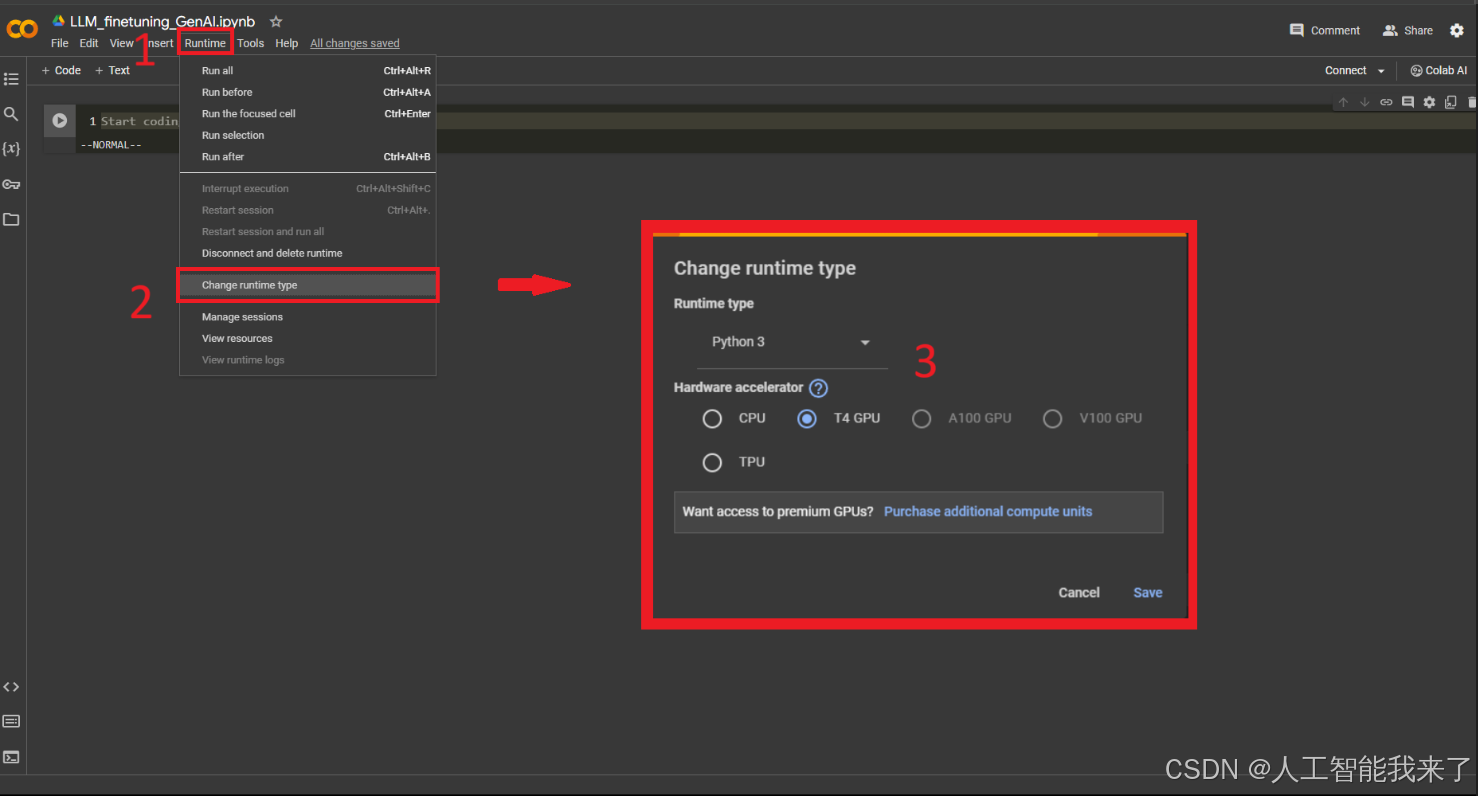Choose Run the focused cell

click(x=308, y=114)
